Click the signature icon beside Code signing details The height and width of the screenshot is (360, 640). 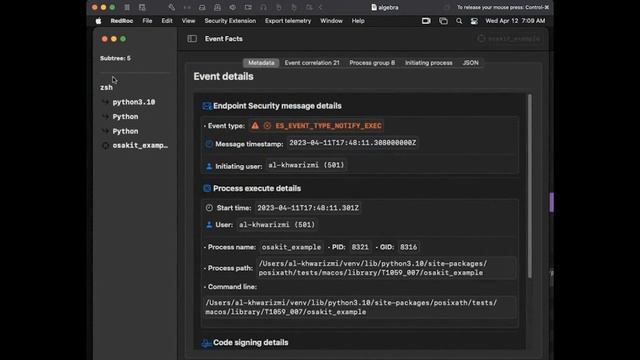click(207, 343)
